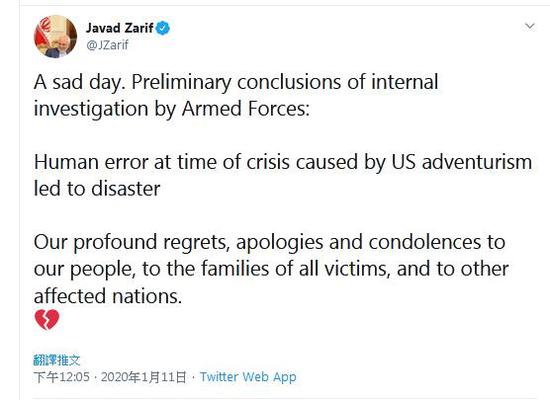Visit the @JZarif handle link

pyautogui.click(x=107, y=45)
